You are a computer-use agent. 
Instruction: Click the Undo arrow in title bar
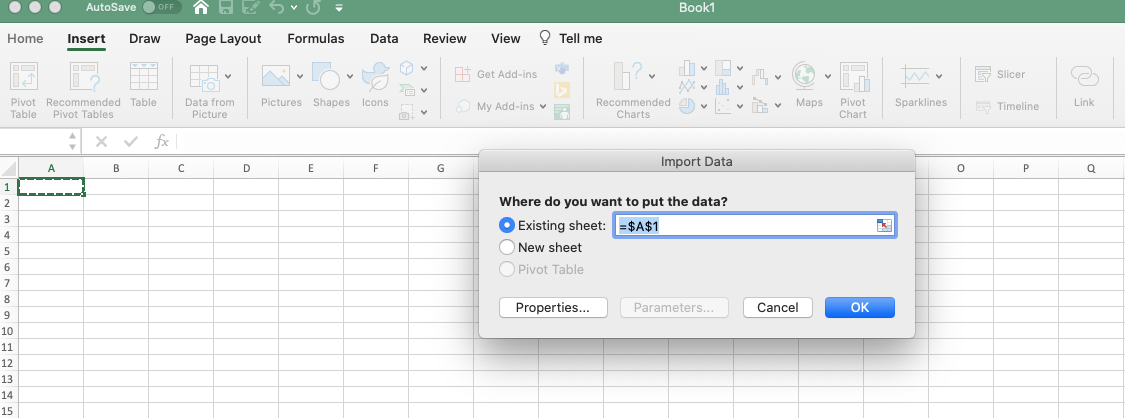point(277,8)
